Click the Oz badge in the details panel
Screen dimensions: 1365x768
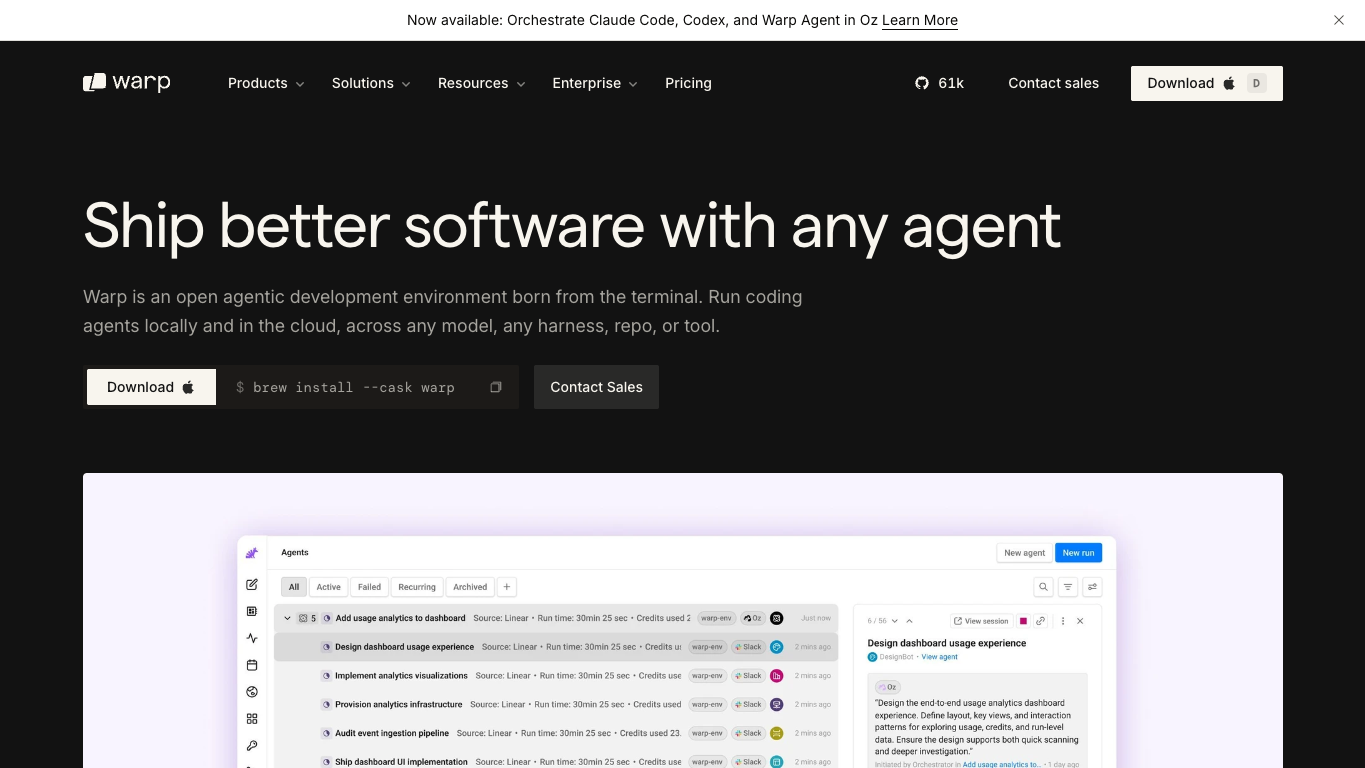click(x=887, y=687)
